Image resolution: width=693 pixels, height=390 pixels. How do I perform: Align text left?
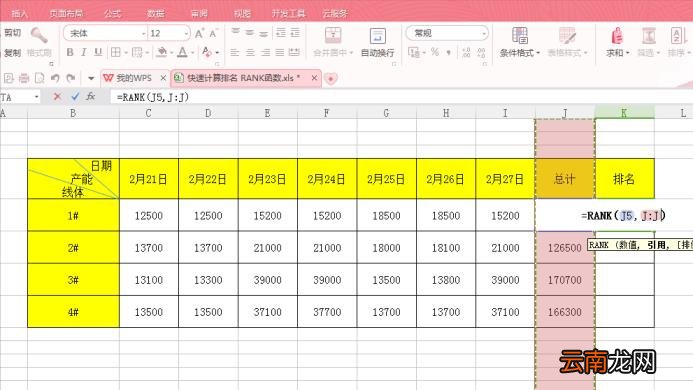[x=235, y=53]
